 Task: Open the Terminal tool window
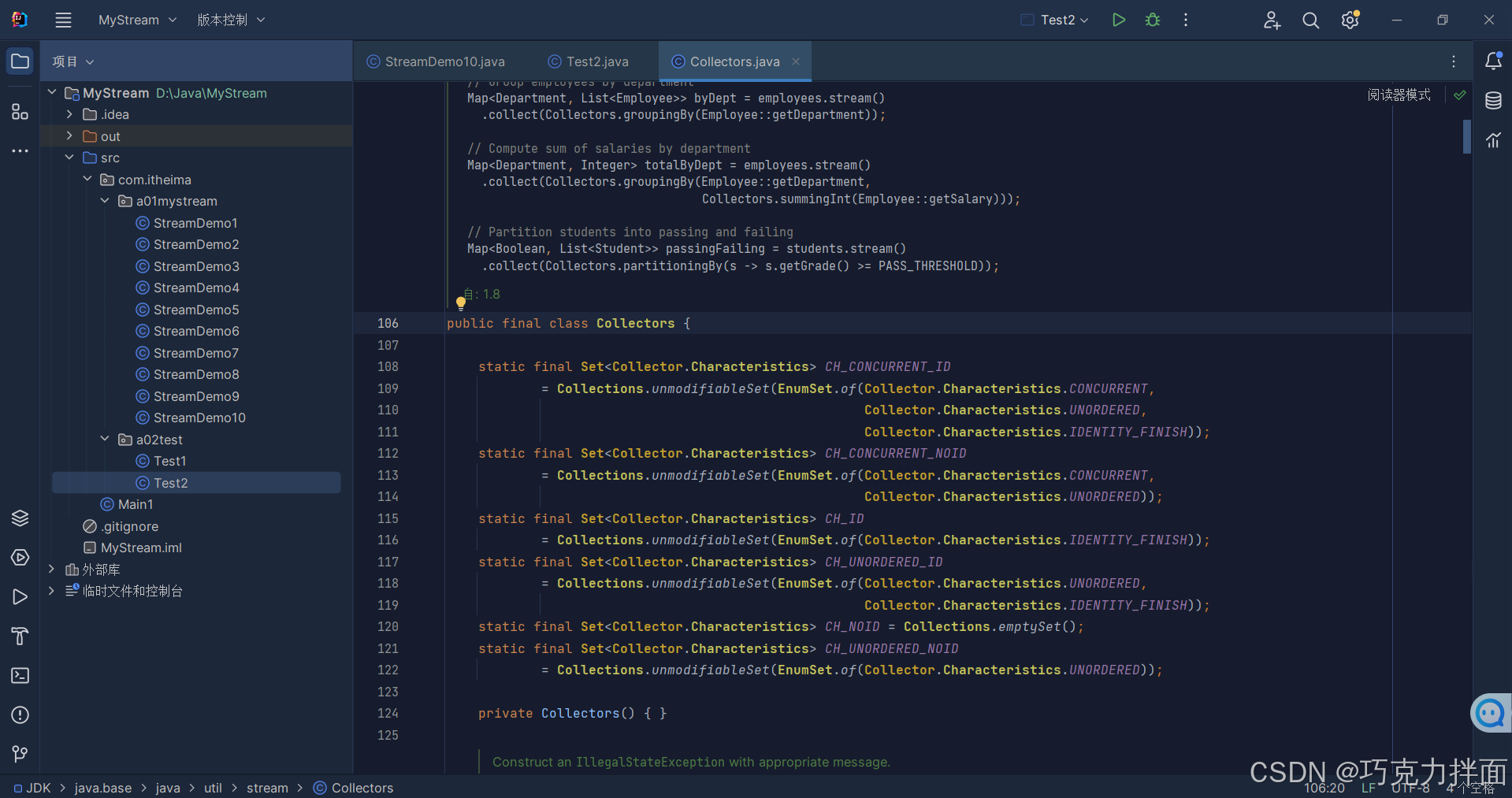click(x=20, y=676)
